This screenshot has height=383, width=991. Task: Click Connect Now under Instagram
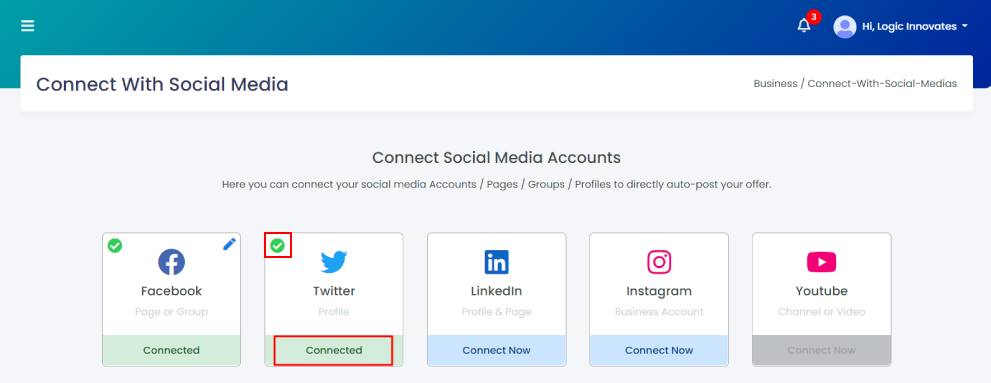[659, 350]
